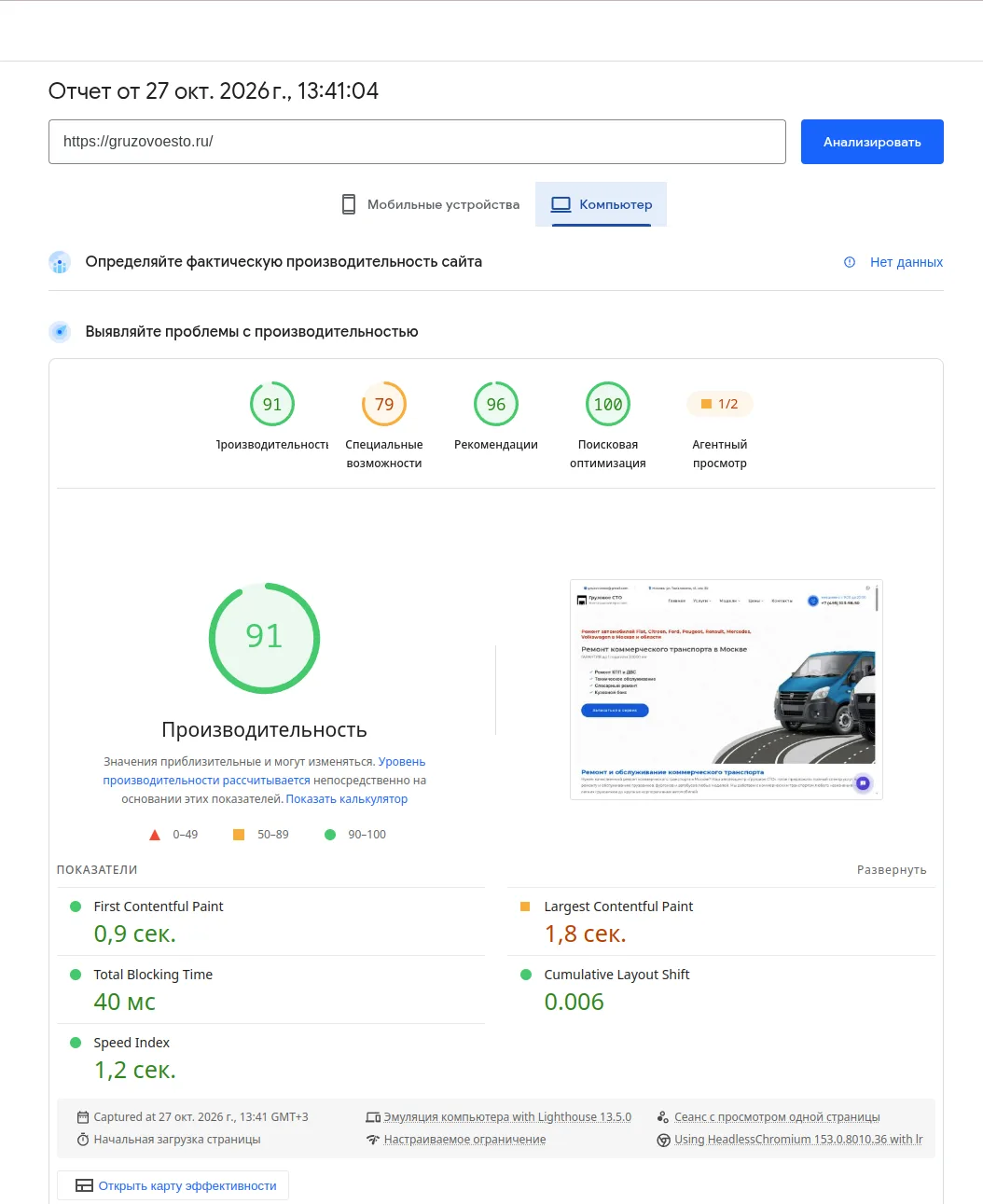Click Using HeadlessChromium 153.0.8010.36 text
Image resolution: width=983 pixels, height=1204 pixels.
[x=798, y=1140]
